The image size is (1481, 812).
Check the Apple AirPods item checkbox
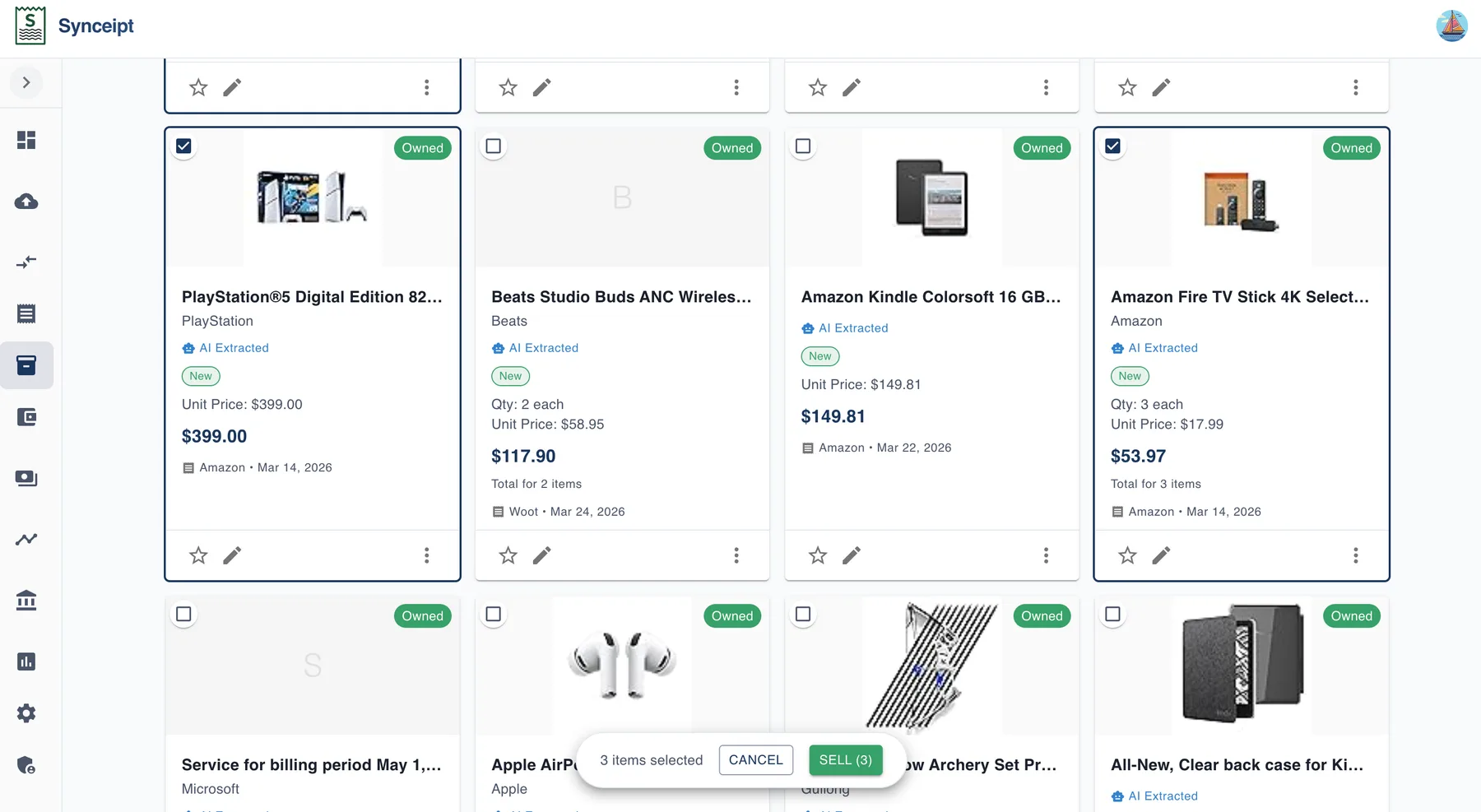click(x=494, y=614)
